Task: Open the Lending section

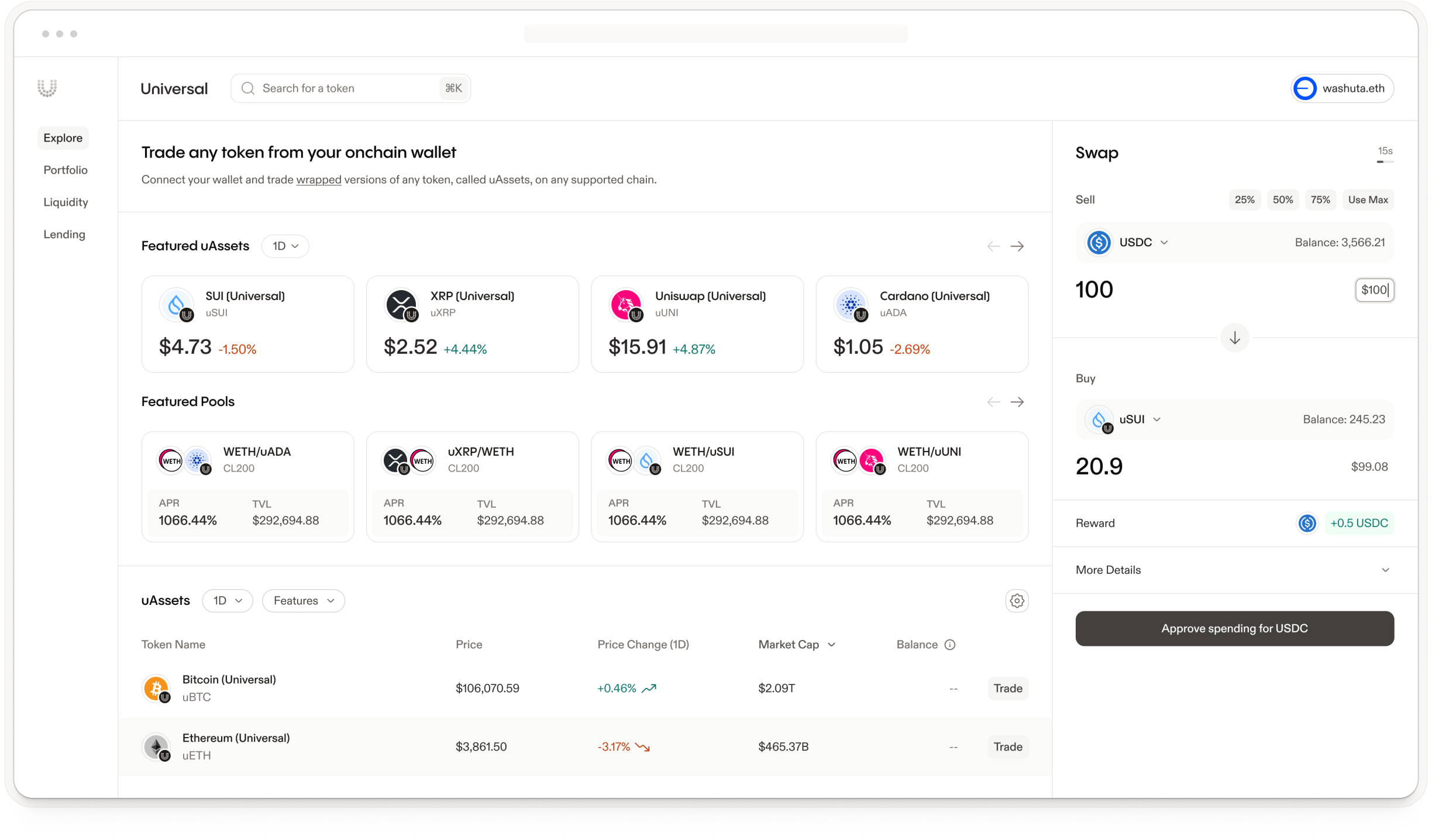Action: pos(64,234)
